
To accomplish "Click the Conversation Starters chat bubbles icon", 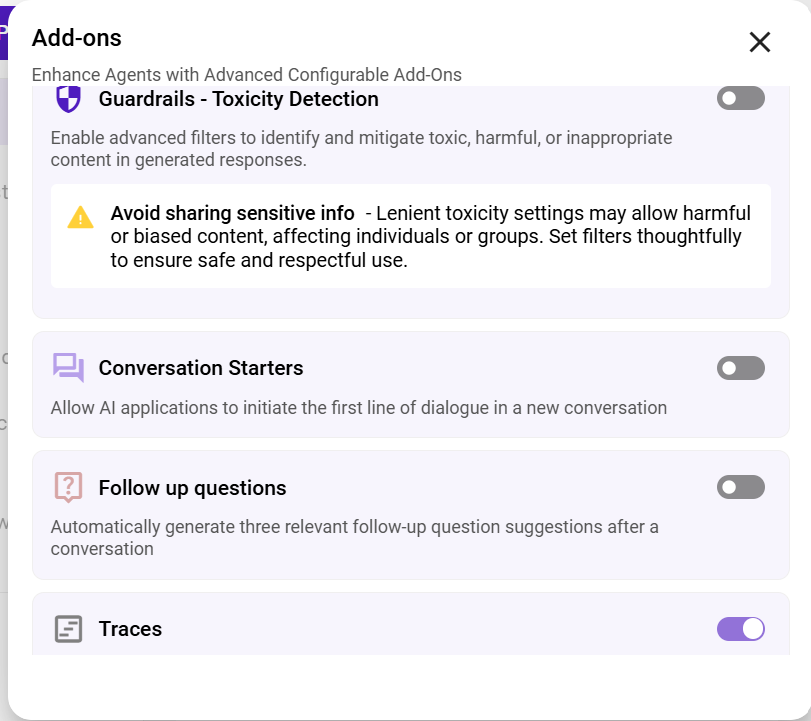I will pos(68,368).
